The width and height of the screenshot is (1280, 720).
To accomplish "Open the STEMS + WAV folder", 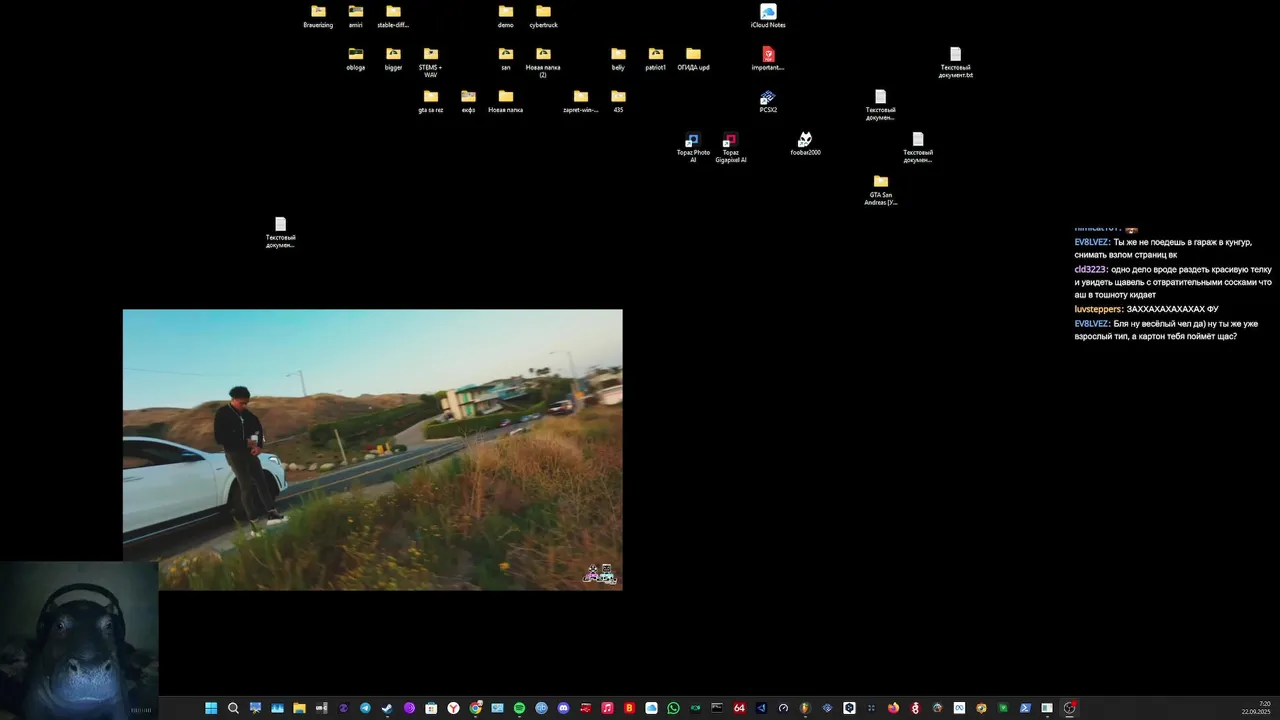I will (430, 62).
